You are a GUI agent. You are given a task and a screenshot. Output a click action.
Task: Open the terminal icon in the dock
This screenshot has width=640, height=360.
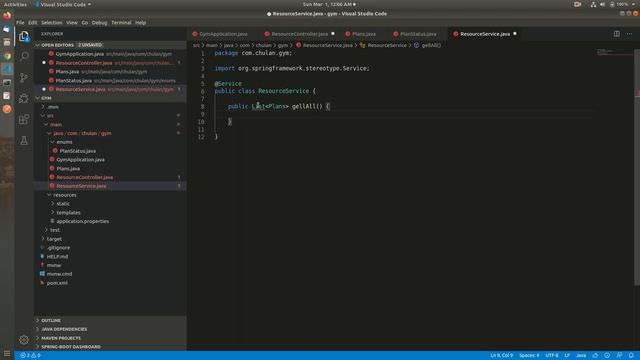coord(7,82)
